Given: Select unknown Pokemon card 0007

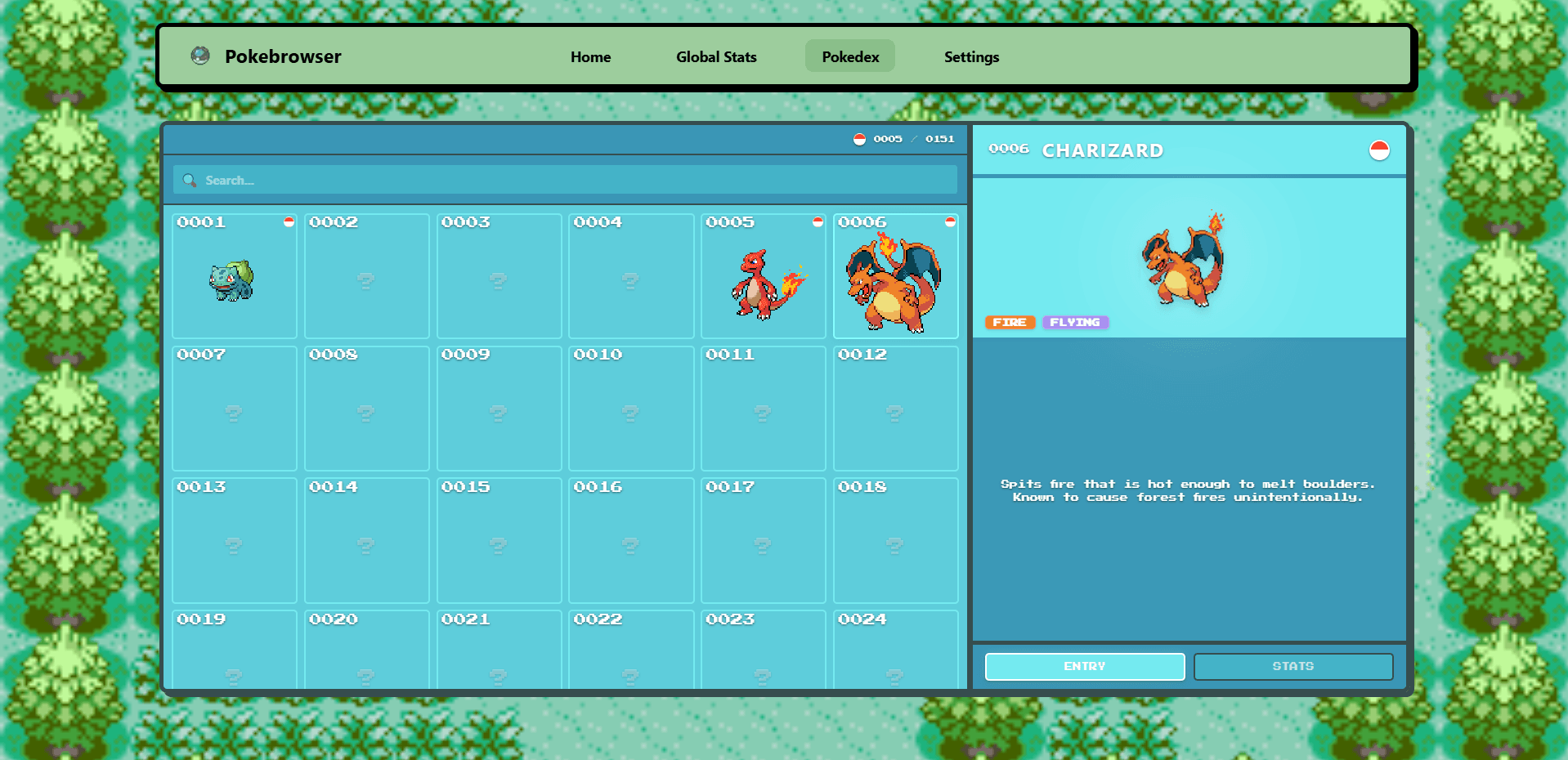Looking at the screenshot, I should point(235,409).
